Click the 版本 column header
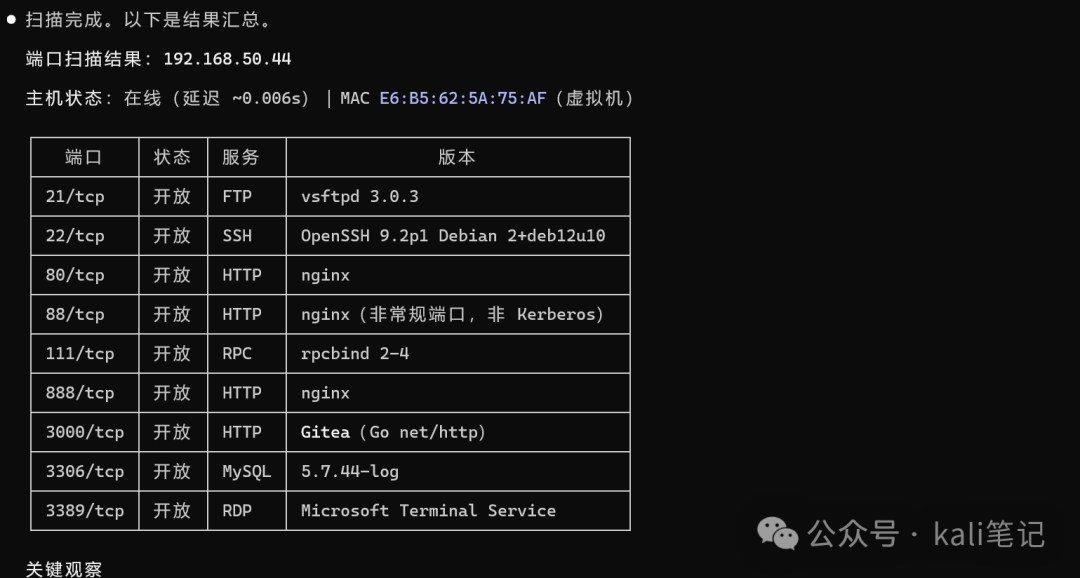Image resolution: width=1080 pixels, height=578 pixels. (x=457, y=157)
